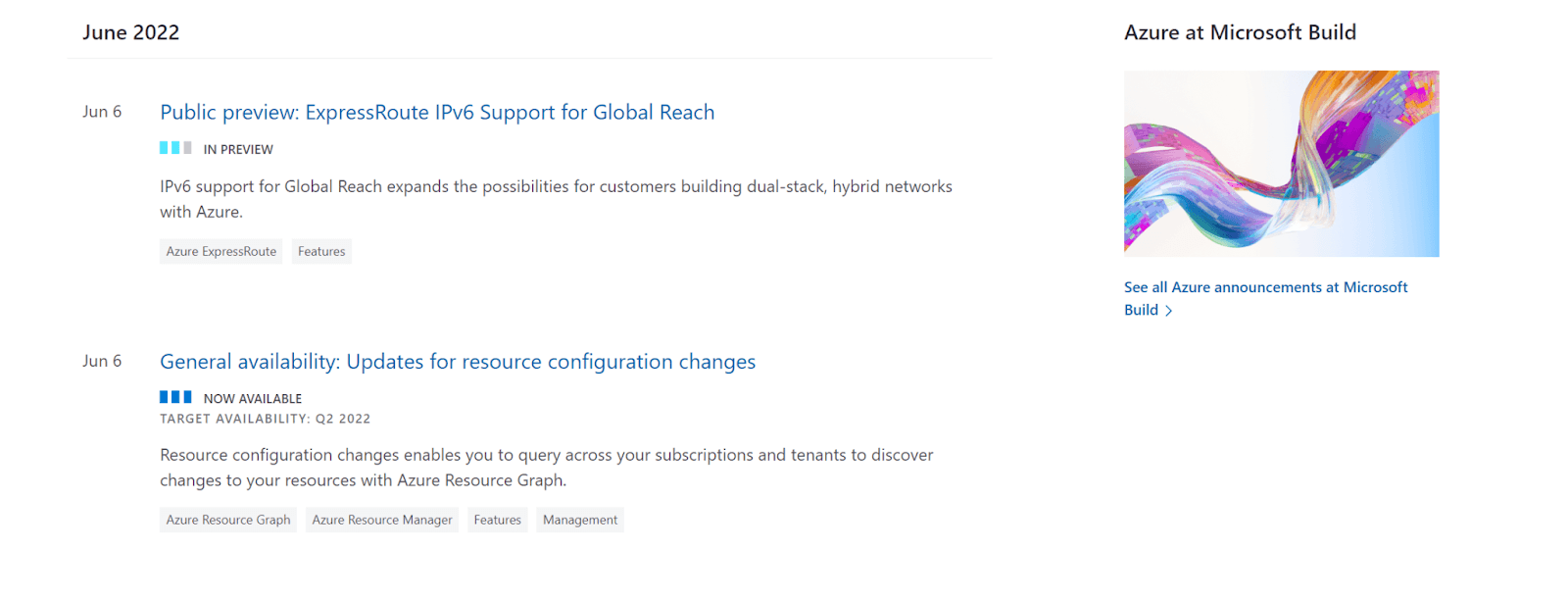Click the chevron arrow next to Build

pos(1168,311)
